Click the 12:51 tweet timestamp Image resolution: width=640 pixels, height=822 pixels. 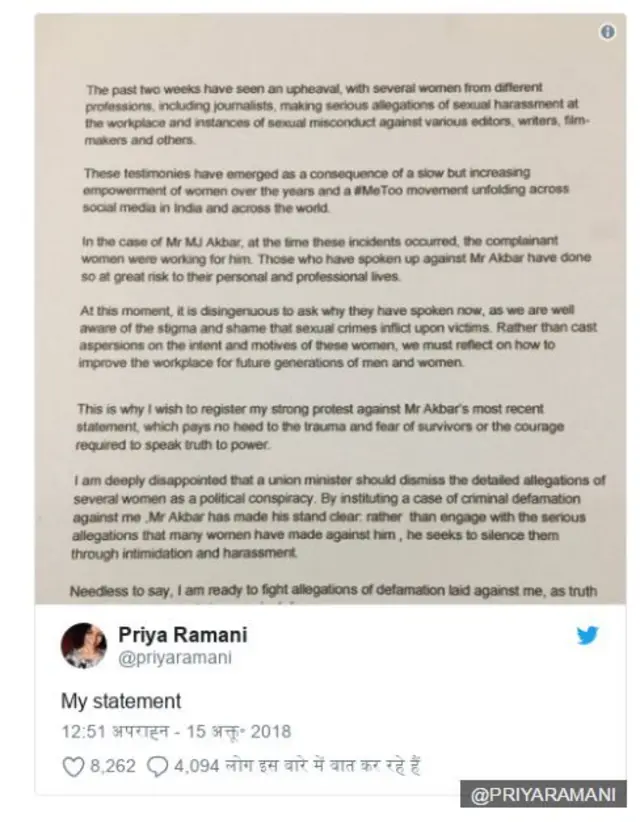[176, 731]
